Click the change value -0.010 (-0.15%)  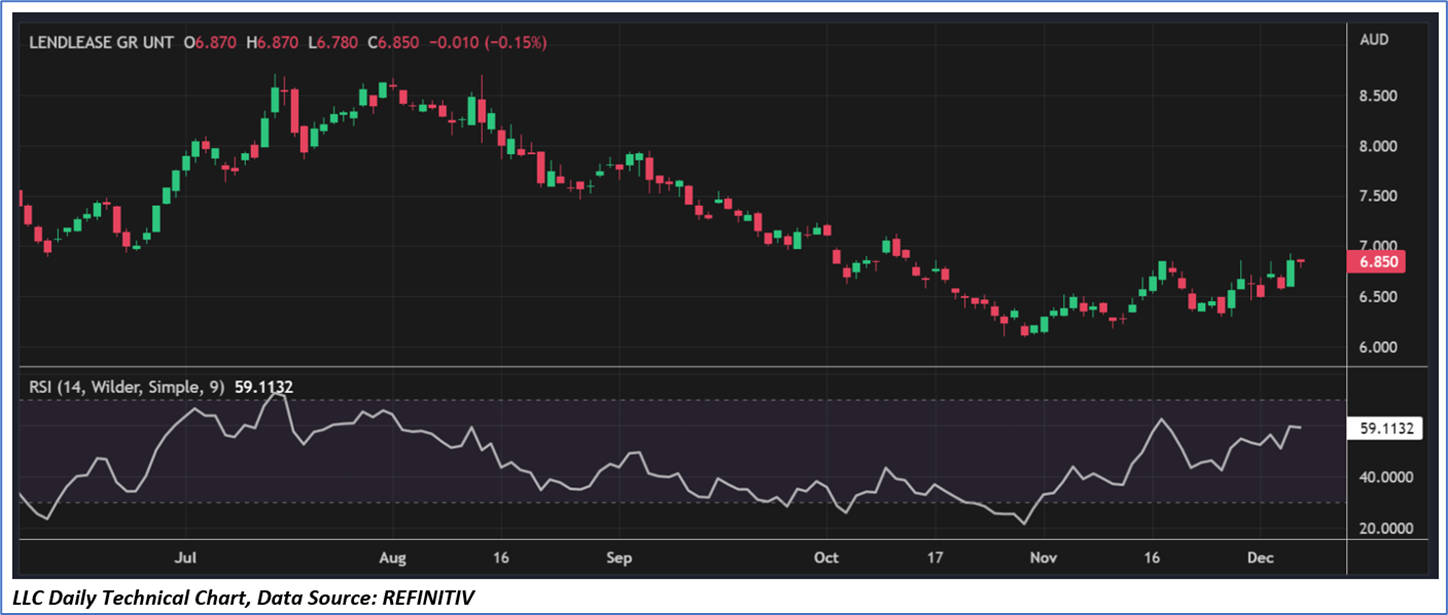[x=488, y=43]
